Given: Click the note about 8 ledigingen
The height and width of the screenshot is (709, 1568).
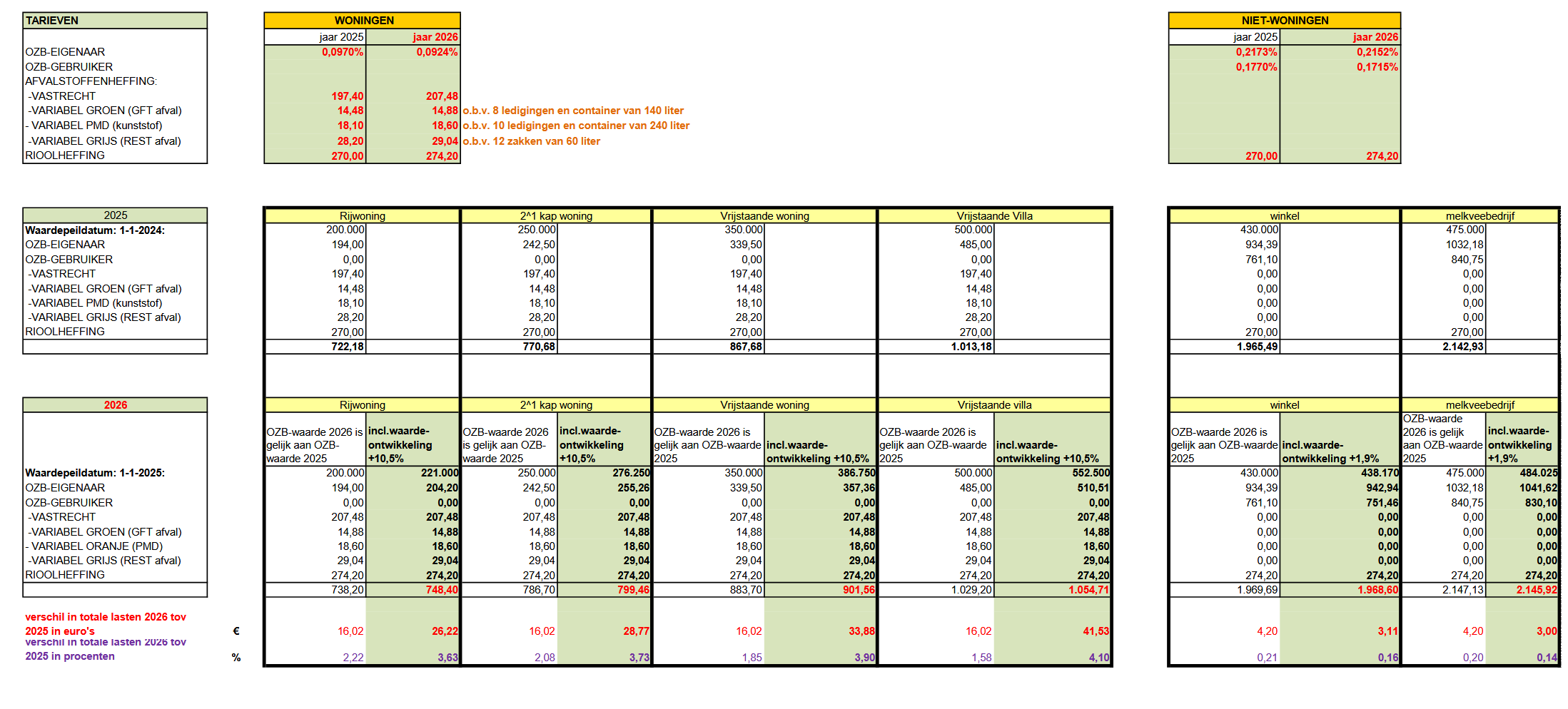Looking at the screenshot, I should point(573,111).
